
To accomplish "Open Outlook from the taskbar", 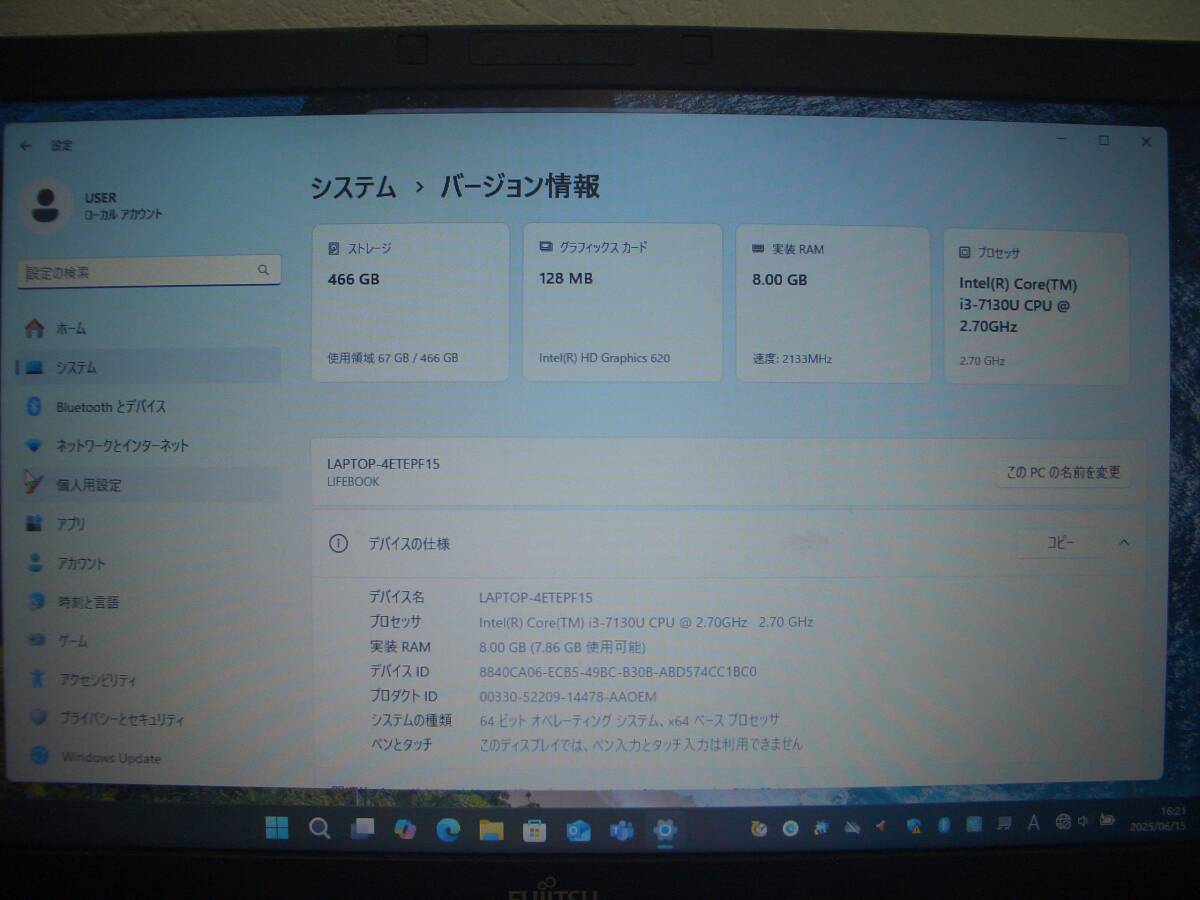I will pos(578,830).
